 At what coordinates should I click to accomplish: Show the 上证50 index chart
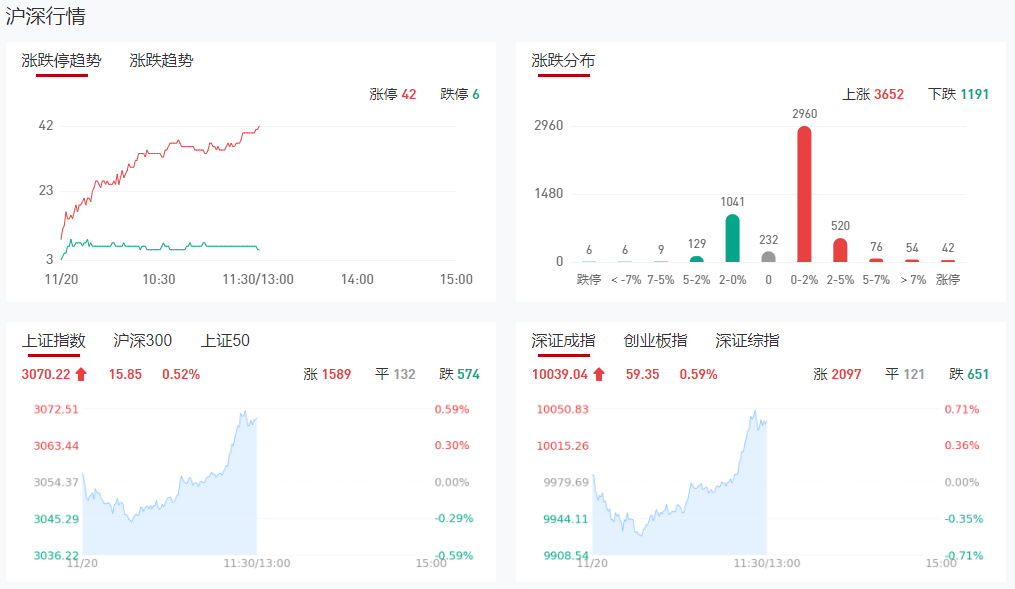[225, 341]
